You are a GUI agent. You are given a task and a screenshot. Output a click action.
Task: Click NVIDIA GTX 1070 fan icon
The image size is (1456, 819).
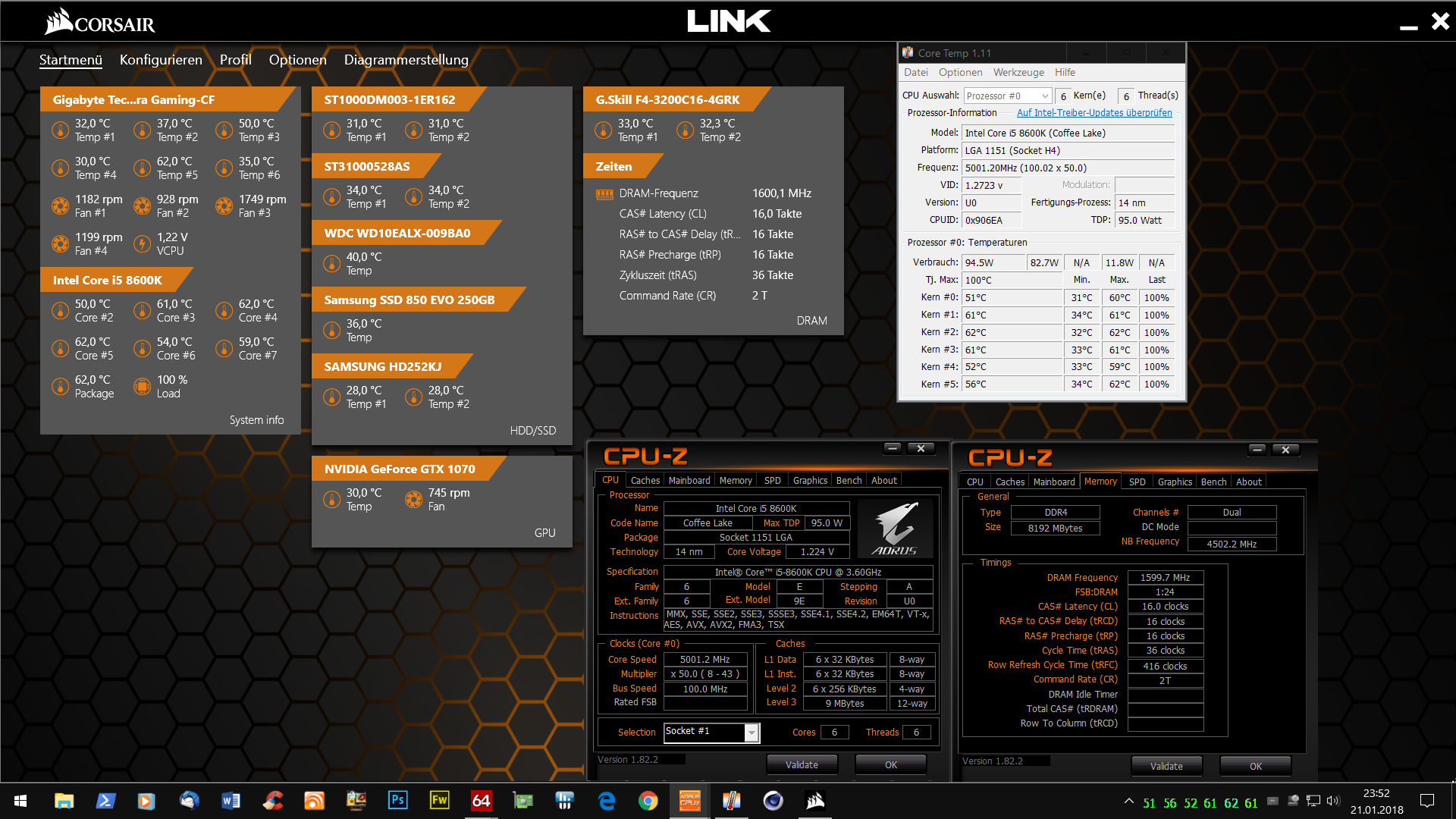point(413,499)
